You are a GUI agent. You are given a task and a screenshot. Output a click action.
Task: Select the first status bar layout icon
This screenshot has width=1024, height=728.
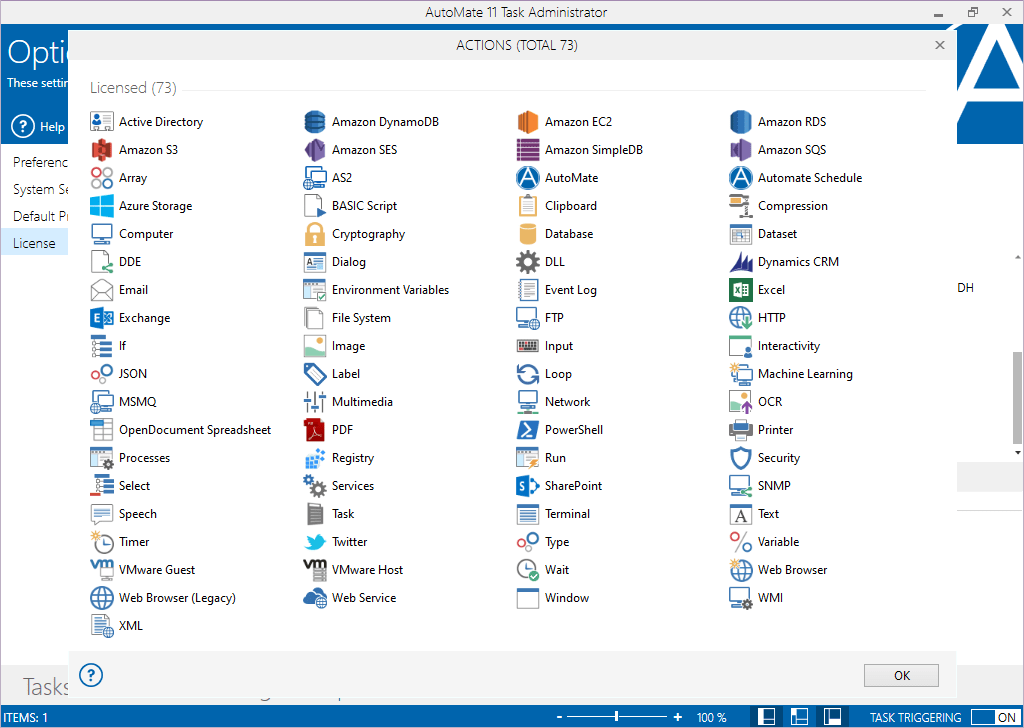click(x=767, y=717)
